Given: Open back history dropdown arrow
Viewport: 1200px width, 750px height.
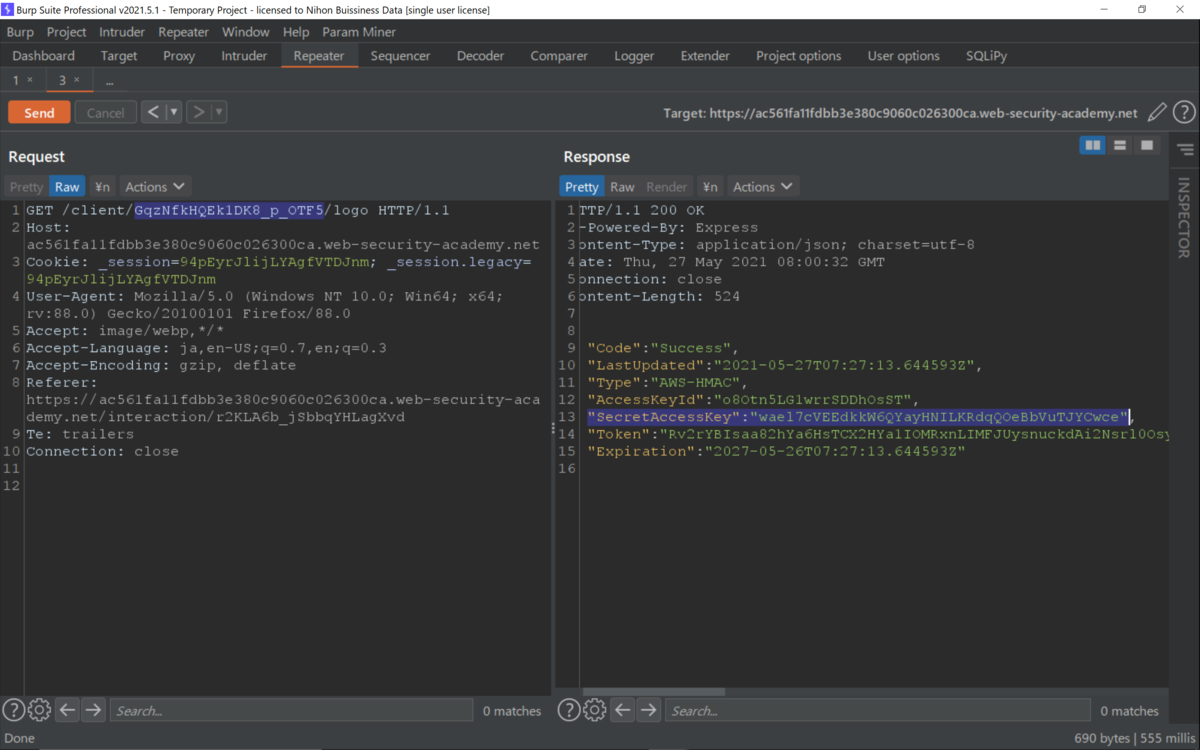Looking at the screenshot, I should point(174,112).
